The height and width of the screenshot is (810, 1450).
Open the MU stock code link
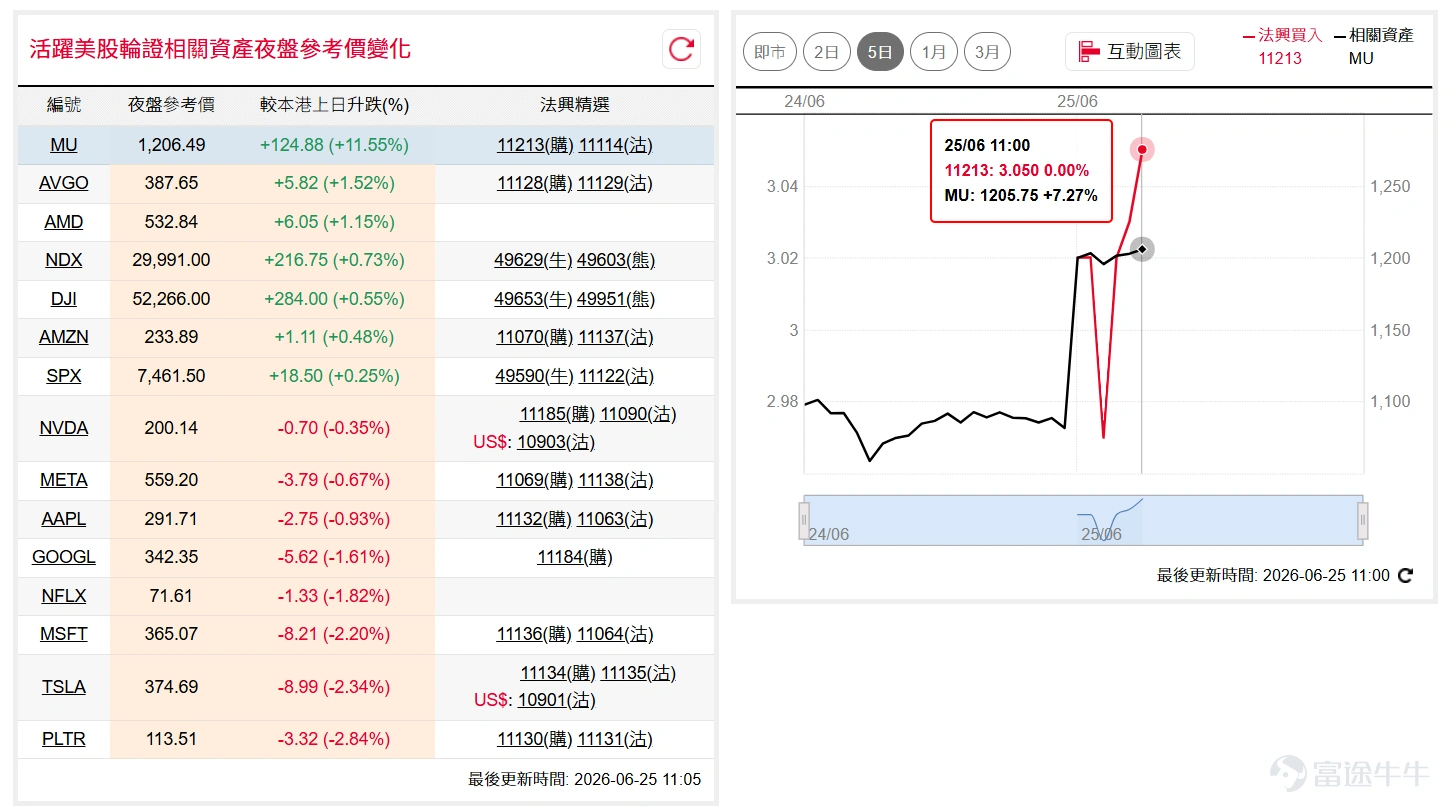64,145
